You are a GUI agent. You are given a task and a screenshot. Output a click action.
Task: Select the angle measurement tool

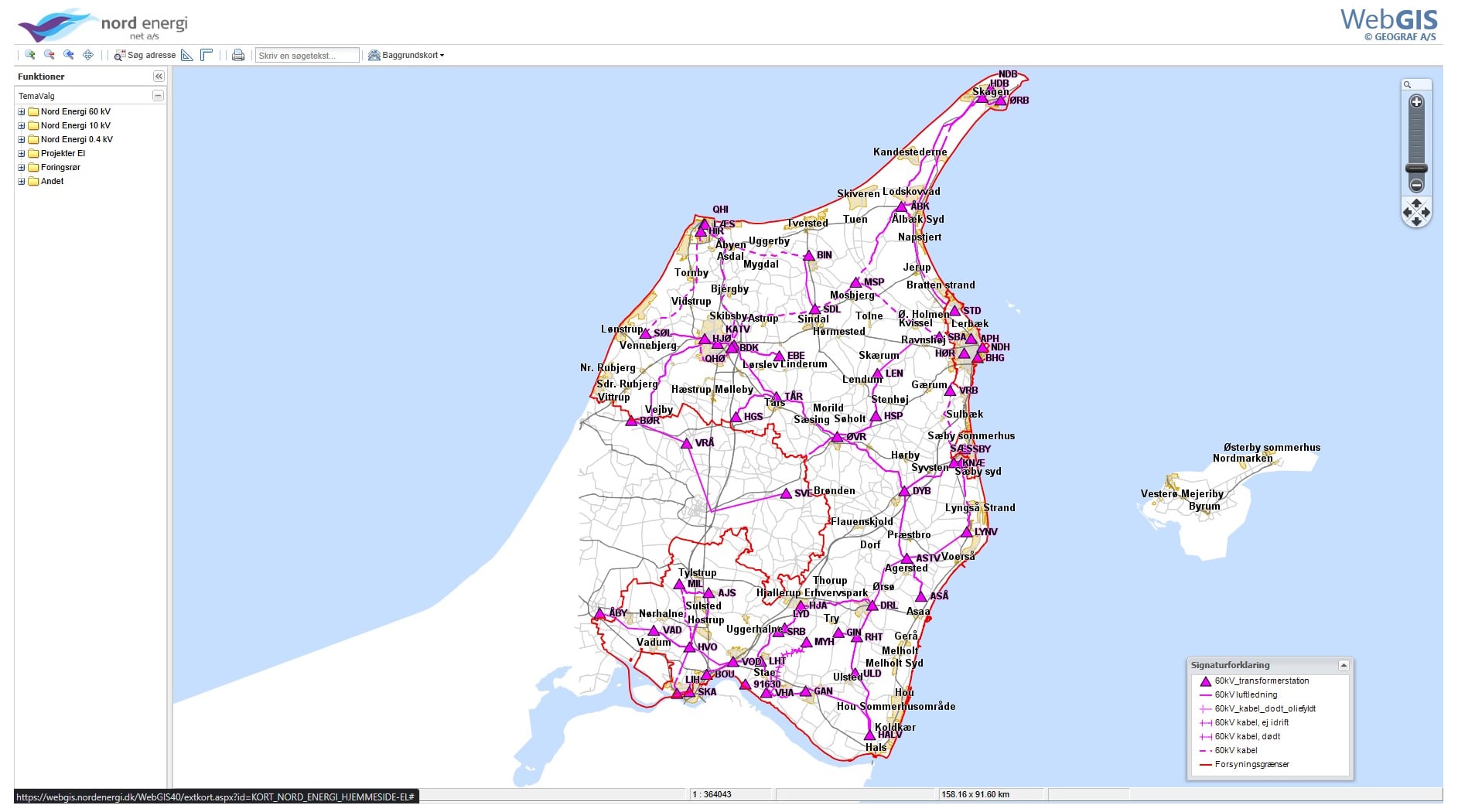point(206,55)
